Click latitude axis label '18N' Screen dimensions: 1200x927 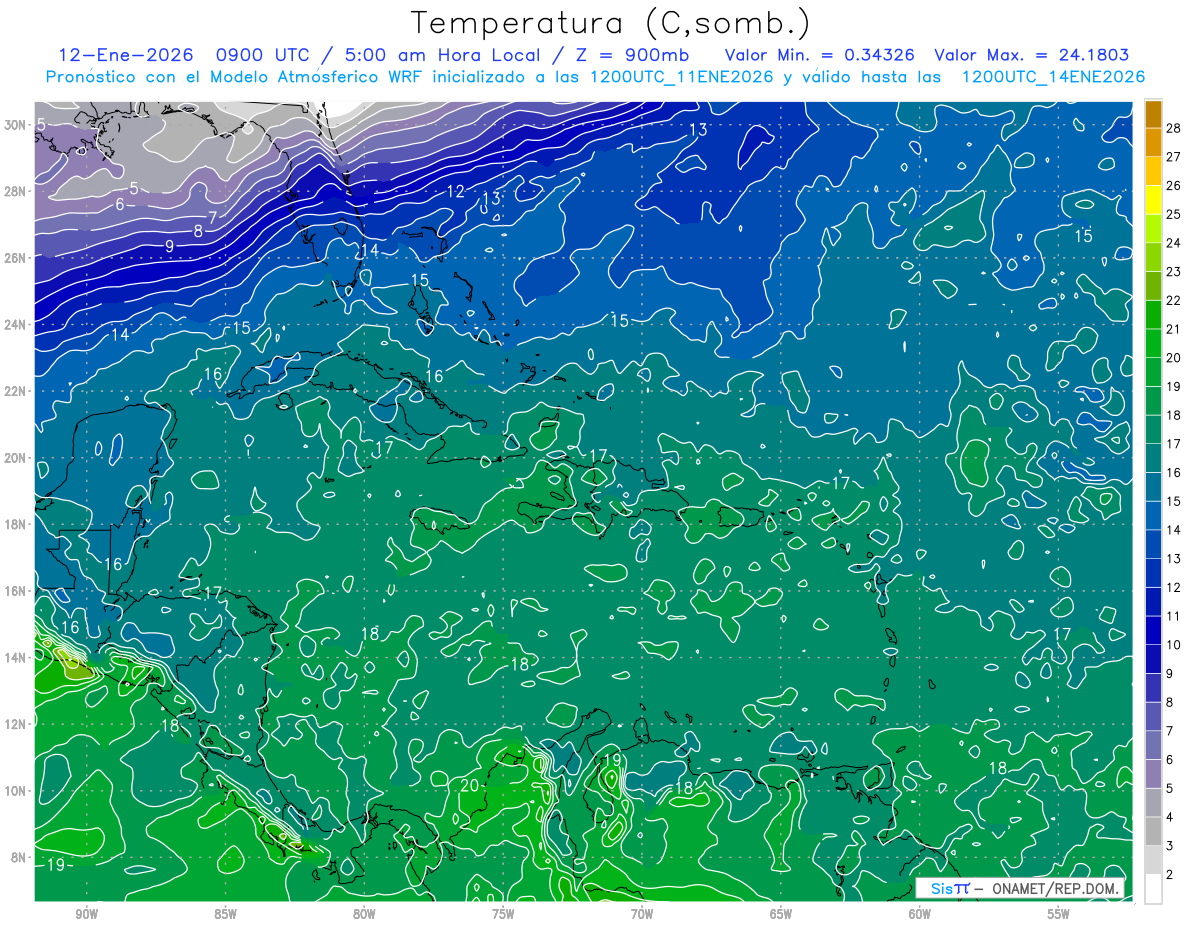click(x=16, y=525)
